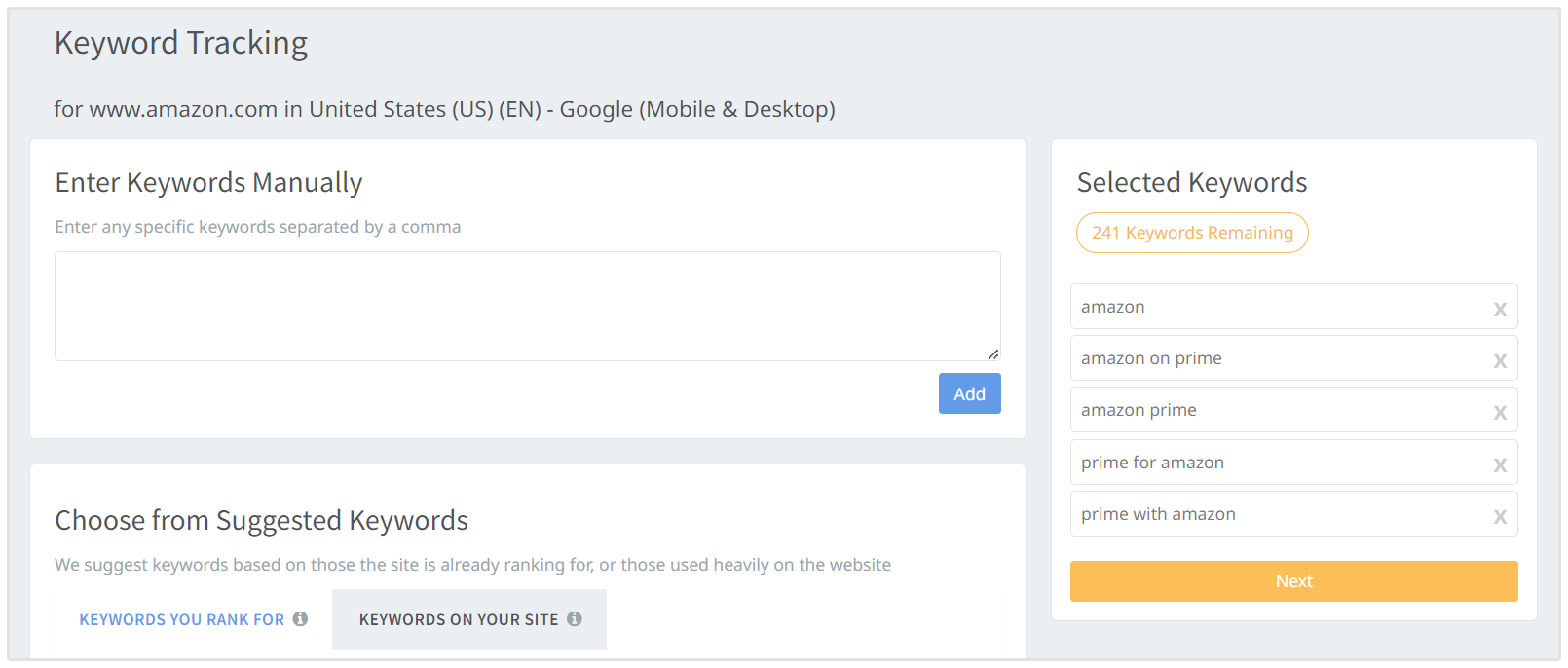Image resolution: width=1568 pixels, height=668 pixels.
Task: Switch to the Keywords You Rank For tab
Action: tap(182, 620)
